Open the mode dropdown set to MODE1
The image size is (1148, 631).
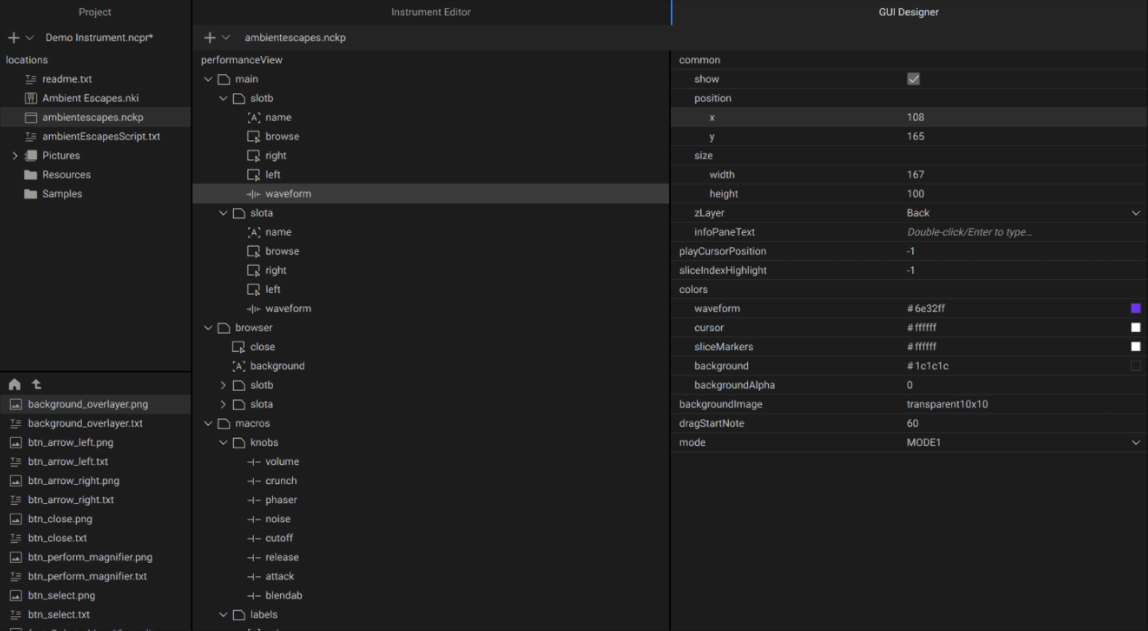(x=1135, y=443)
